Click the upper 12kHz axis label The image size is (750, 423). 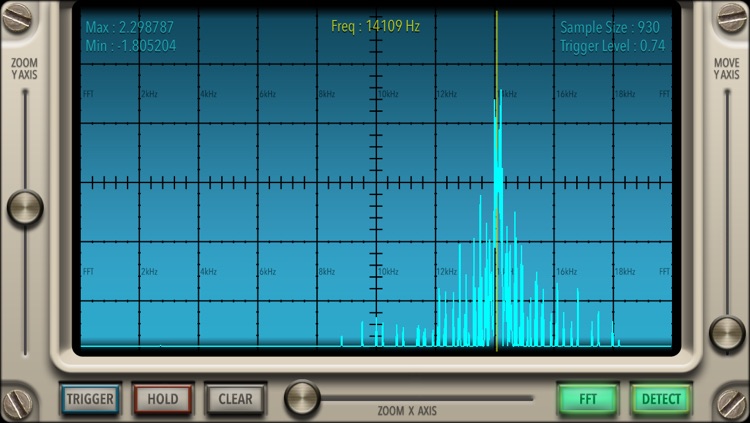(x=447, y=94)
